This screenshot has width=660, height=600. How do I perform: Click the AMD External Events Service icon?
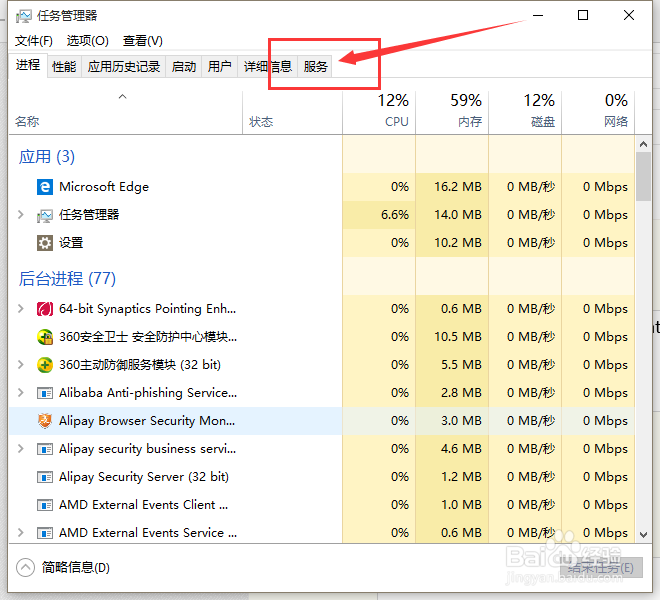(45, 533)
